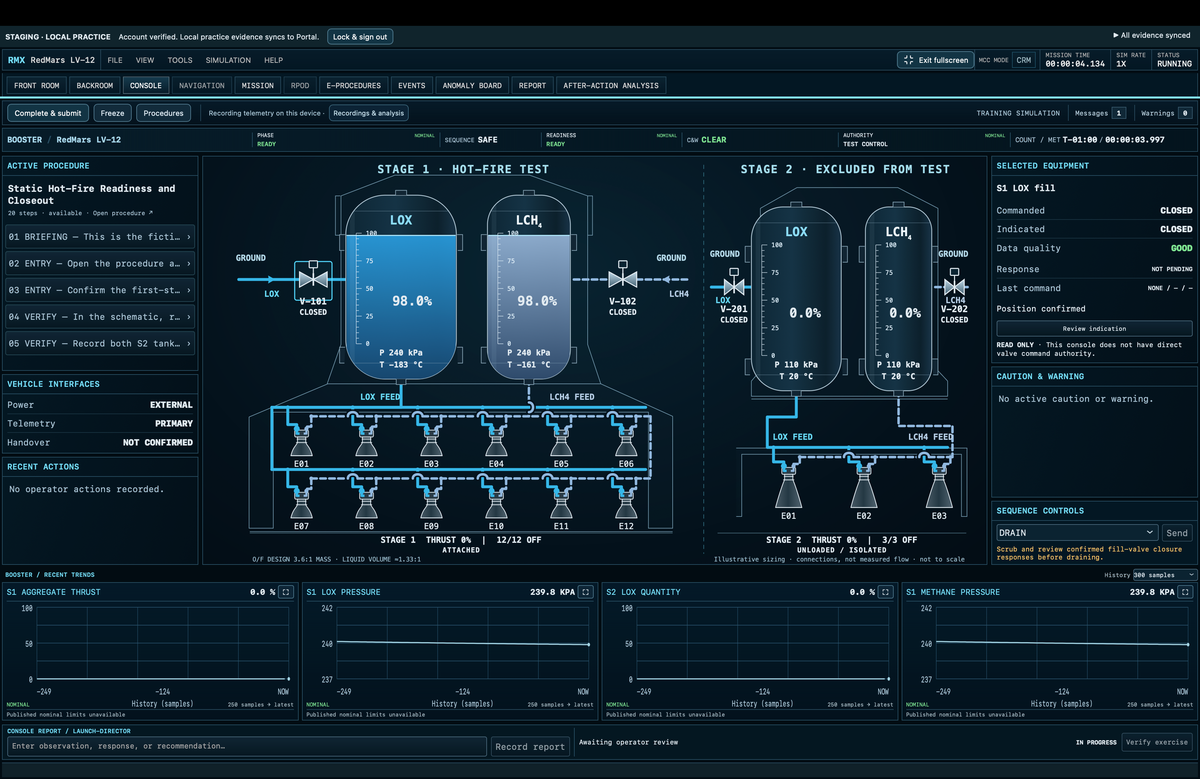Select the V-101 LOX fill valve symbol
Screen dimensions: 1200x779
[314, 280]
